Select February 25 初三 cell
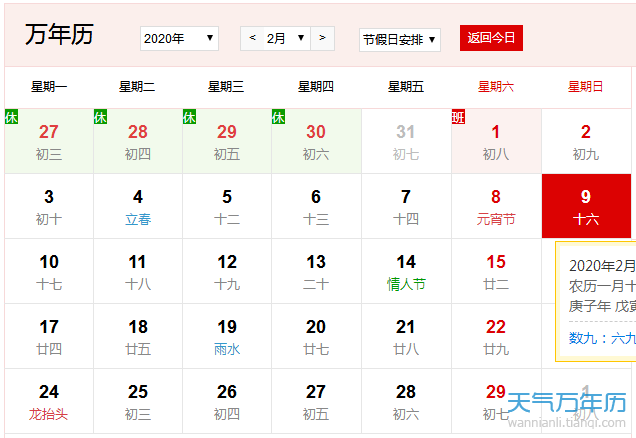636x438 pixels. tap(138, 401)
